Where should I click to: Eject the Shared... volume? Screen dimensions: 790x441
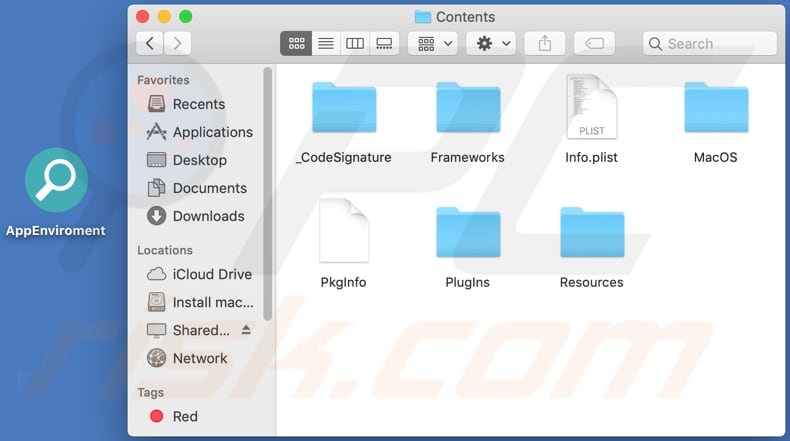tap(246, 330)
